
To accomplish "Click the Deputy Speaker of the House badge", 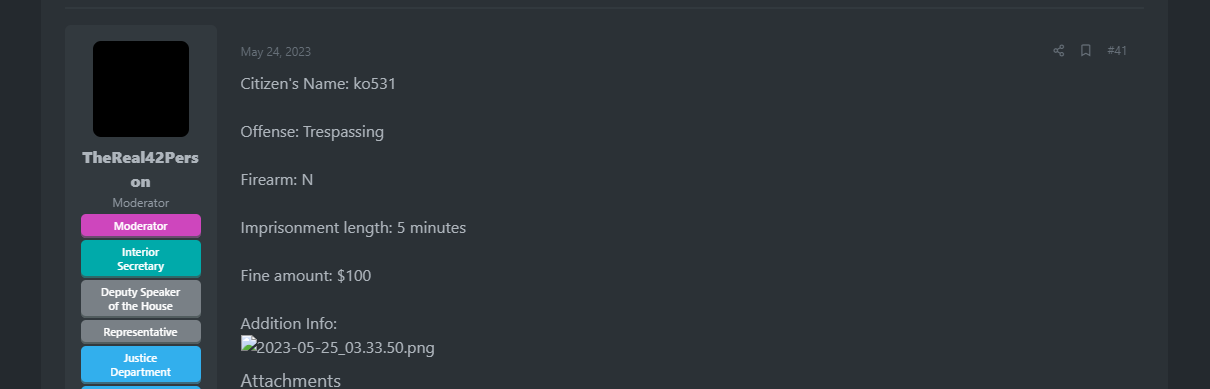I will 141,299.
